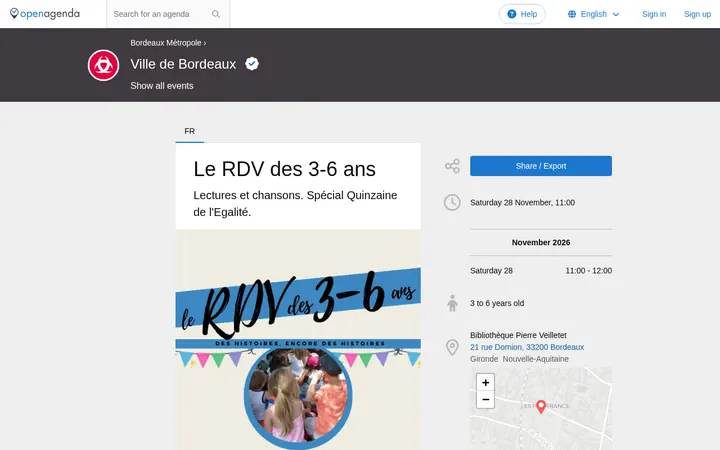Viewport: 720px width, 450px height.
Task: Follow the Sign up link
Action: point(697,14)
